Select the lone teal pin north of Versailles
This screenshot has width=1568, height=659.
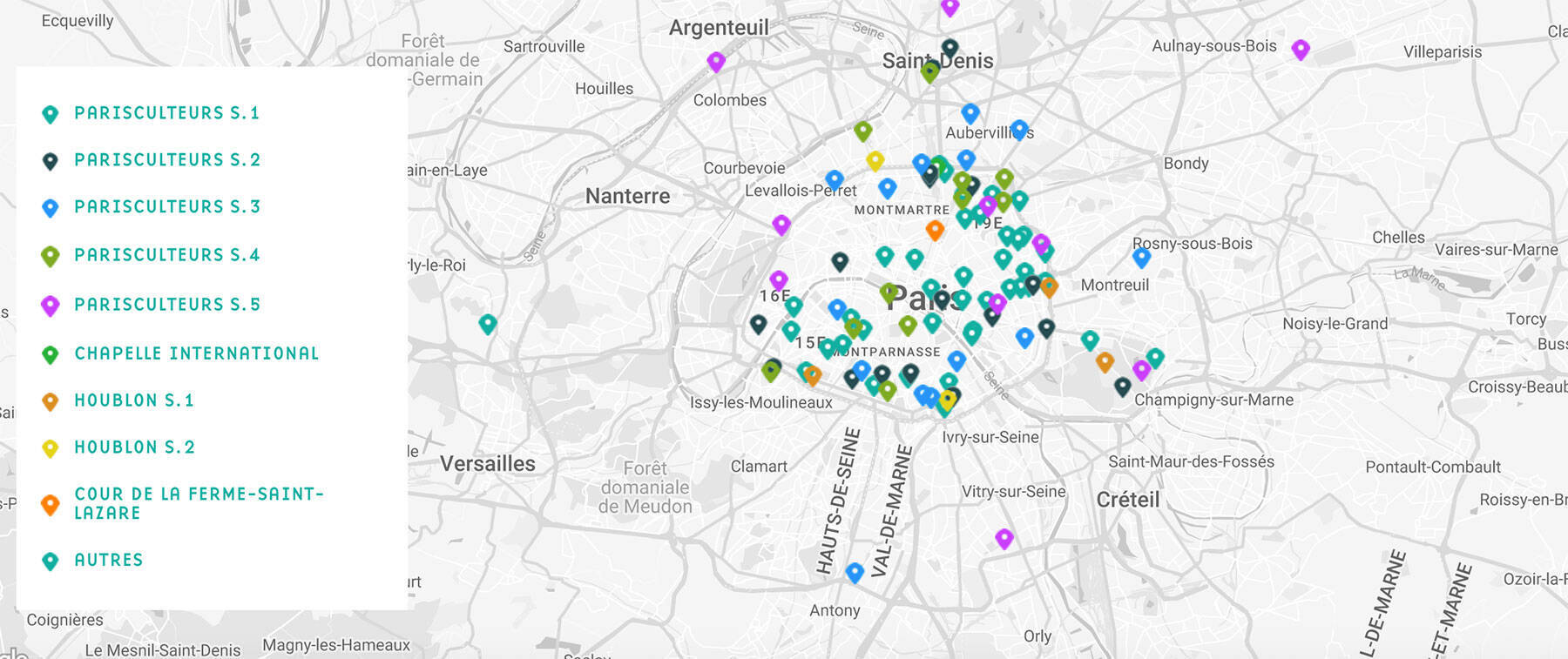(488, 324)
